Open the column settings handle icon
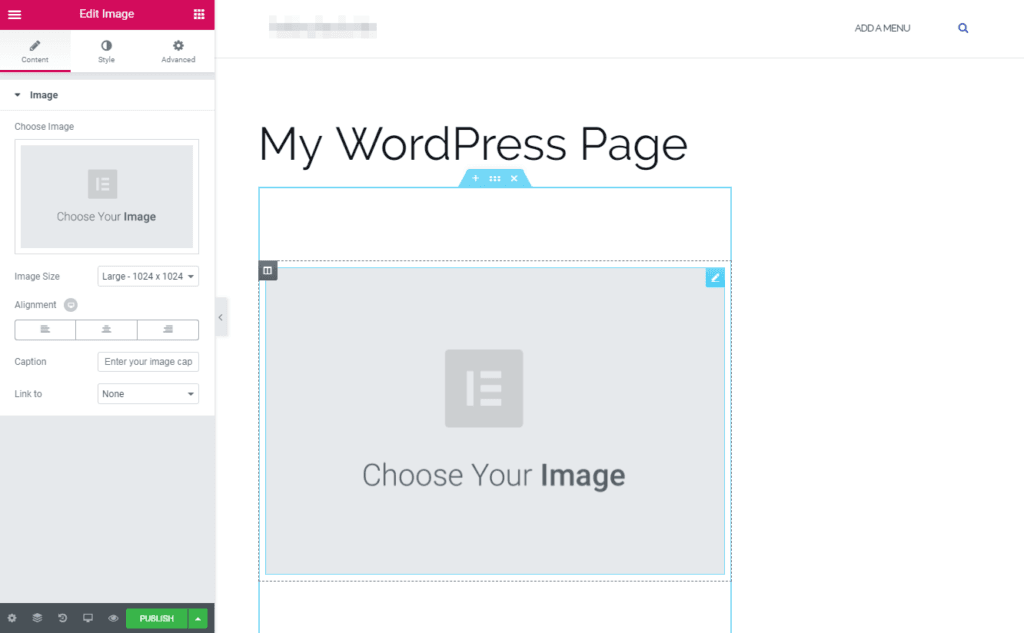1024x633 pixels. tap(267, 270)
